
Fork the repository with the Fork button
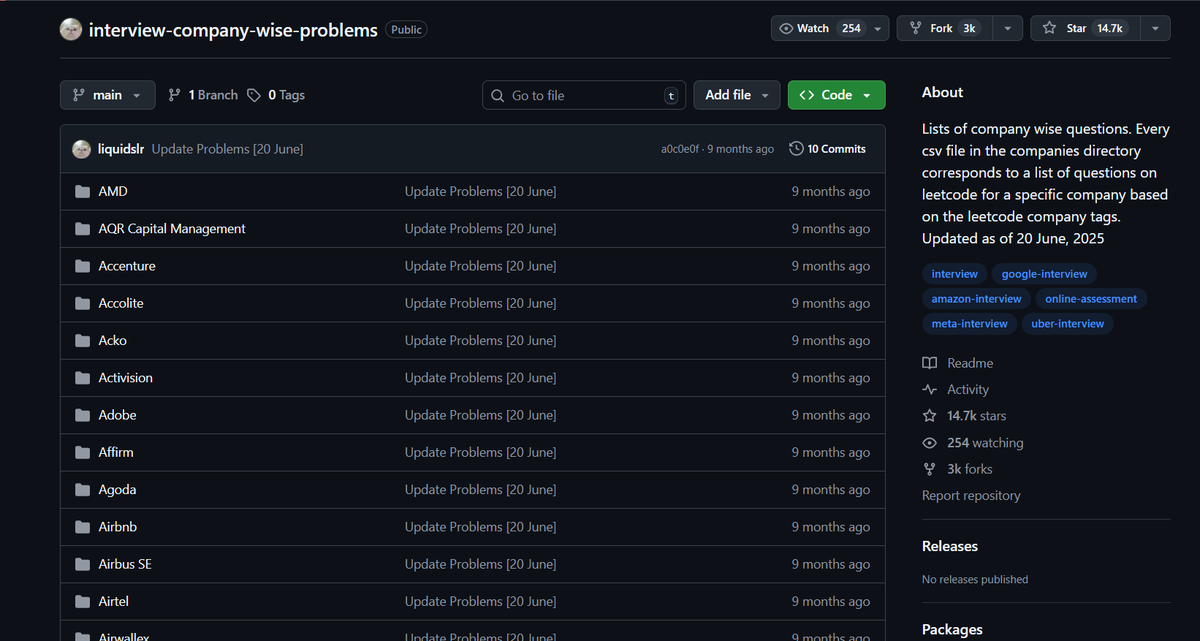pos(944,29)
